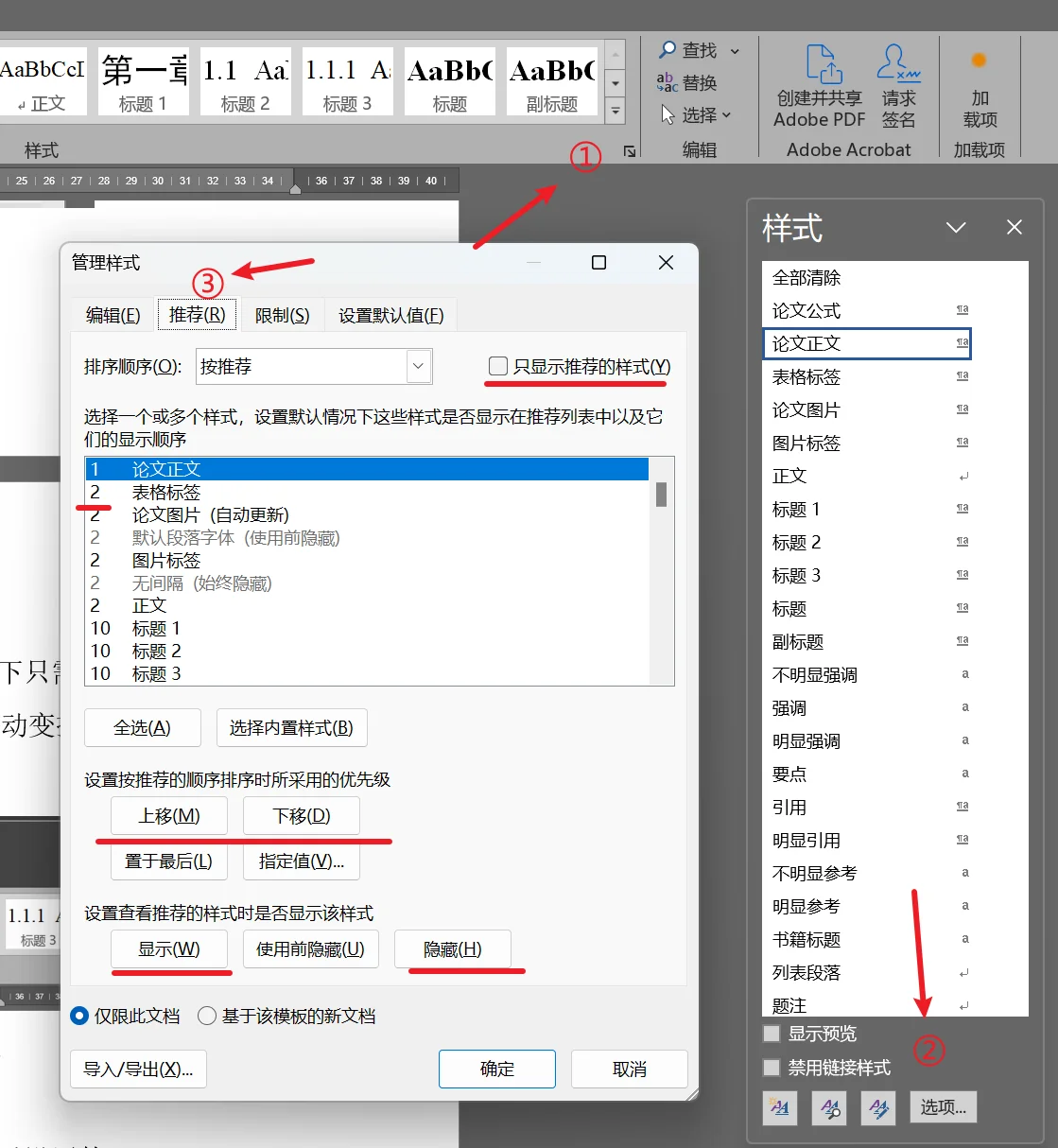Check the 显示预览 option in Styles pane

click(x=771, y=1033)
